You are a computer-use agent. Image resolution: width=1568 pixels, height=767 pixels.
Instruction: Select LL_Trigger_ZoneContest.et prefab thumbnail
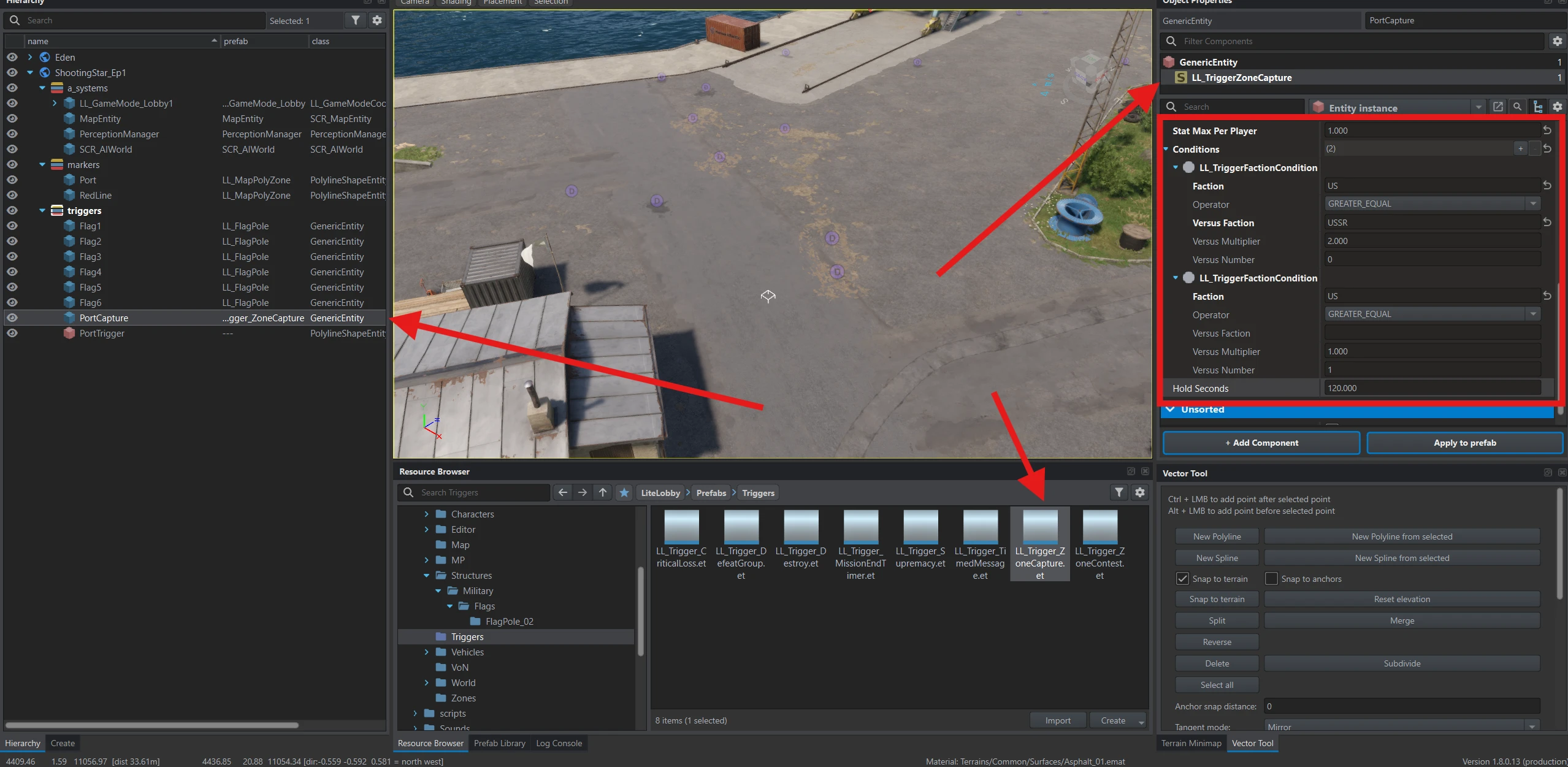[1100, 544]
